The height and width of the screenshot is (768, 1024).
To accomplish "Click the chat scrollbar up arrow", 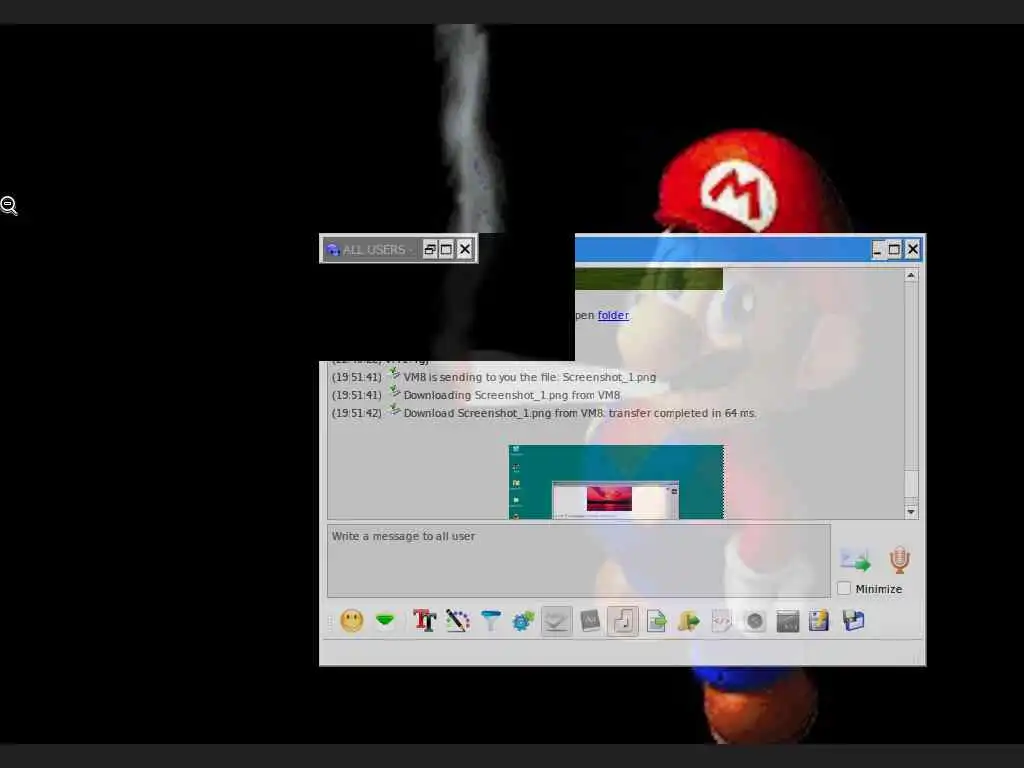I will (911, 276).
